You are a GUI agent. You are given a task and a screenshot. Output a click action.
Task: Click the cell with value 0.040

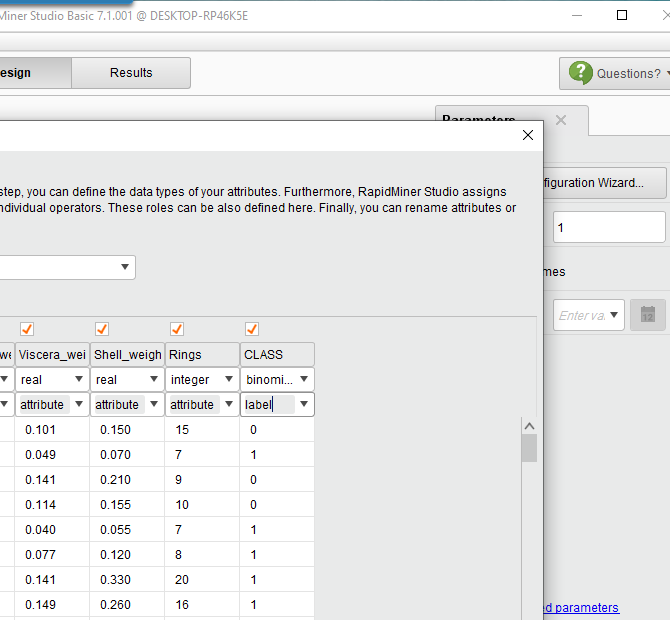coord(52,529)
